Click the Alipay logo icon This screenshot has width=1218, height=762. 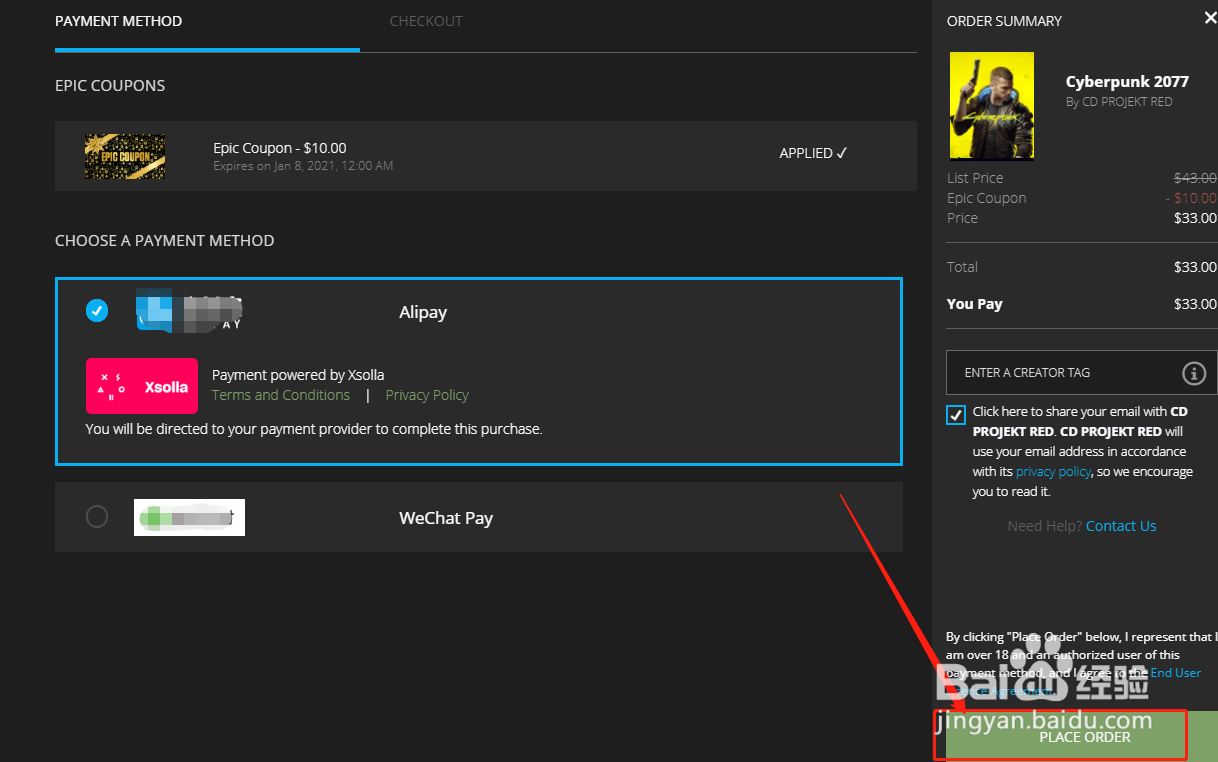tap(190, 311)
